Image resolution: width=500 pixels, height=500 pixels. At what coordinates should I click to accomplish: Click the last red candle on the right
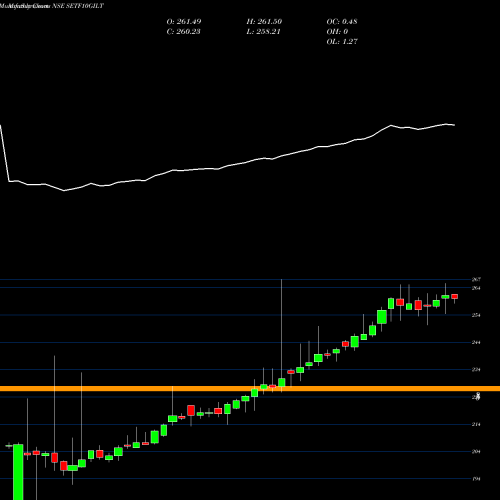point(455,297)
